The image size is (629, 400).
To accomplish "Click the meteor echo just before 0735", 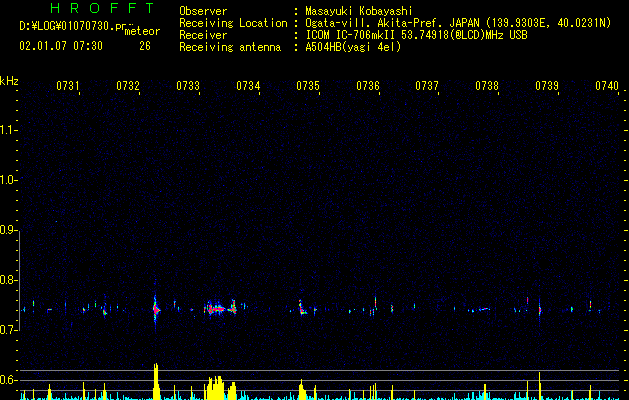I will coord(302,308).
